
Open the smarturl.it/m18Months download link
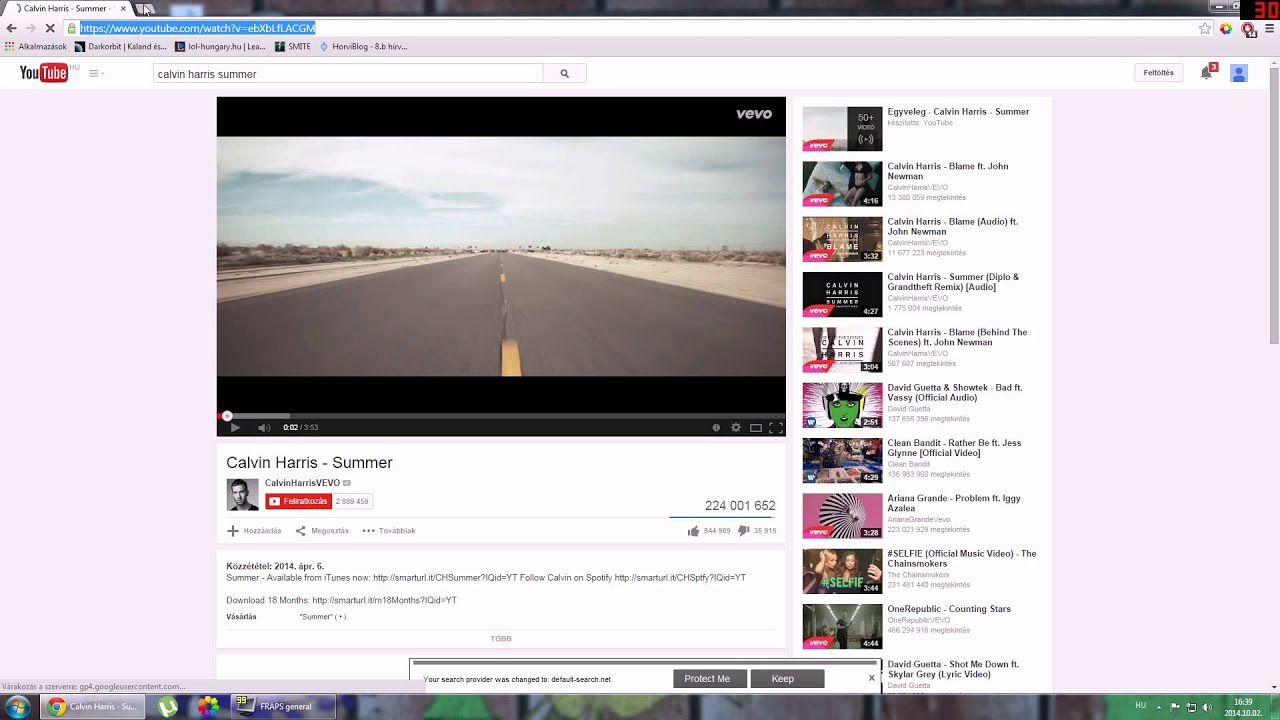tap(384, 600)
